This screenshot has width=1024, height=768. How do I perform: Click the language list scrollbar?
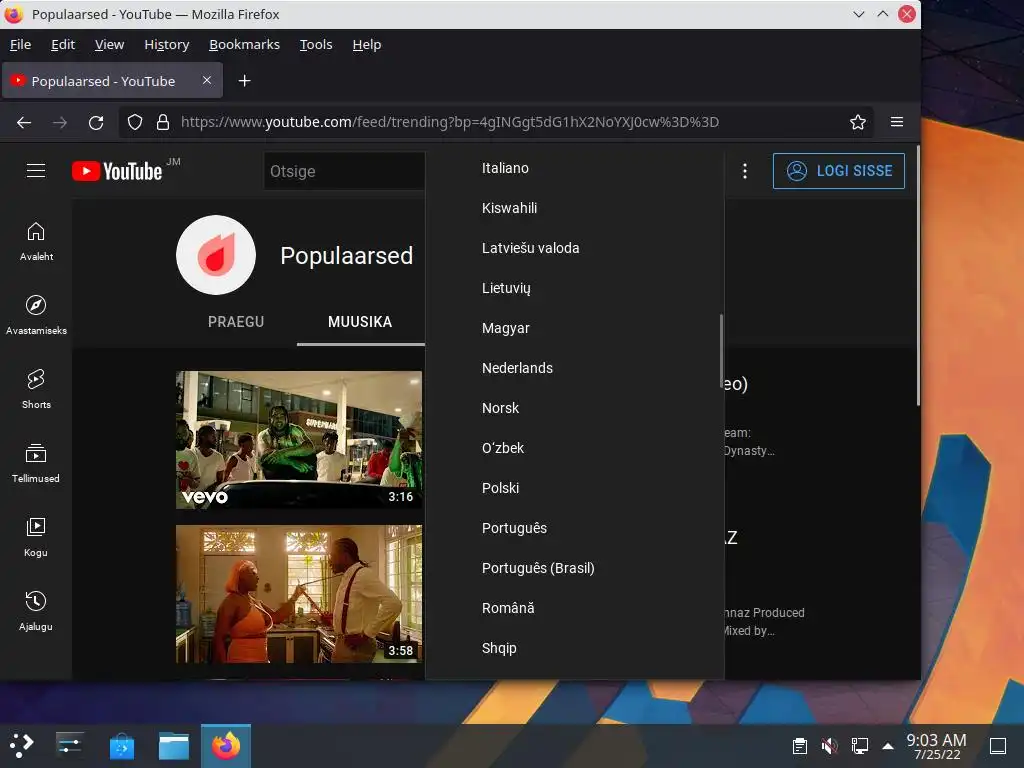721,351
